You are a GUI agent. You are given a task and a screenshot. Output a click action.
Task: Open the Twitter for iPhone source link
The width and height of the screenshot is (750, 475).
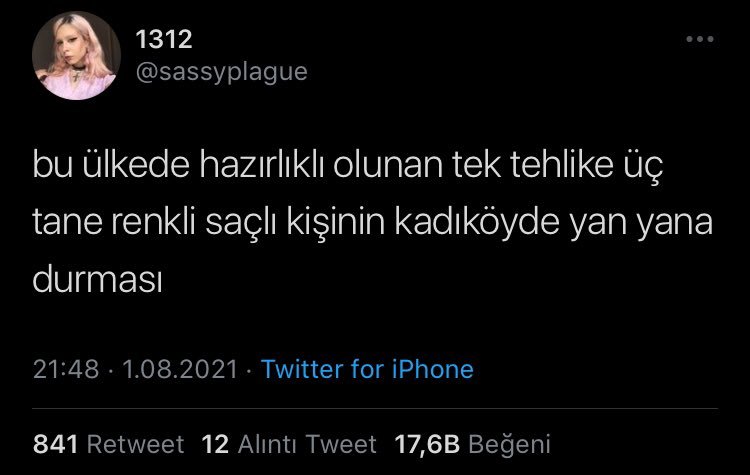[x=367, y=369]
